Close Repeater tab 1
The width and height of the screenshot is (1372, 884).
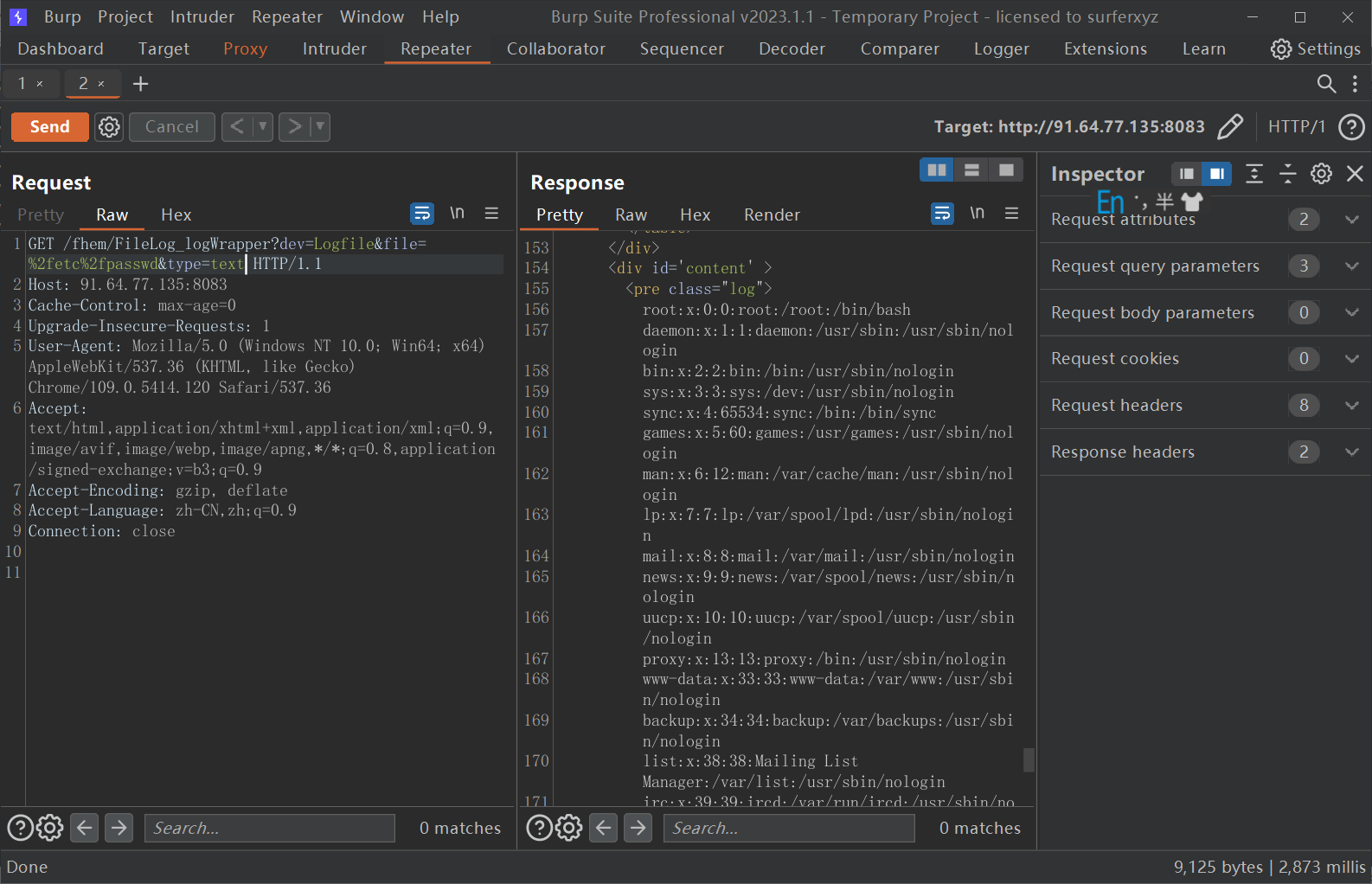tap(40, 84)
